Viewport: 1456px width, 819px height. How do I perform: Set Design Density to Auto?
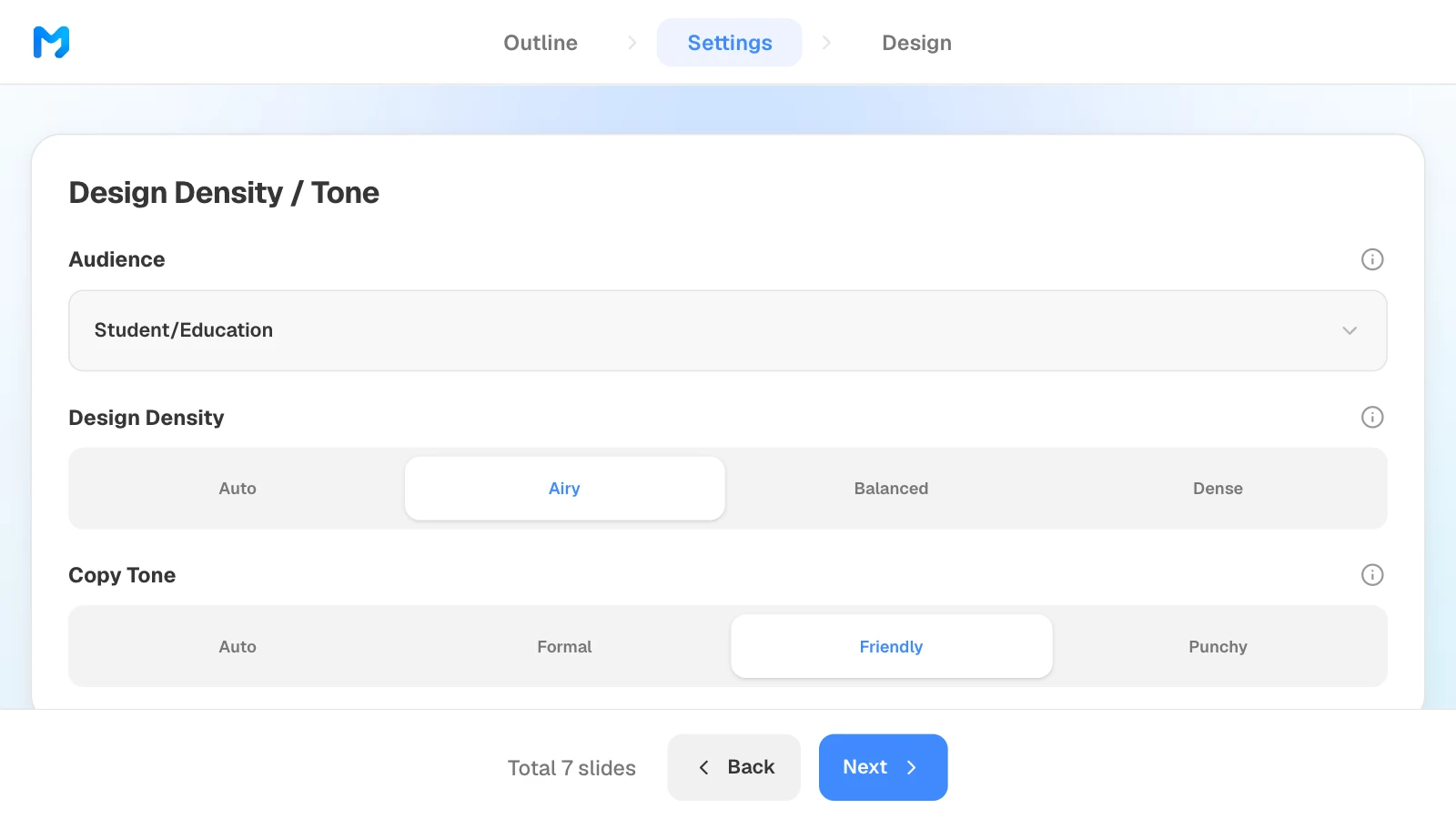click(x=238, y=489)
